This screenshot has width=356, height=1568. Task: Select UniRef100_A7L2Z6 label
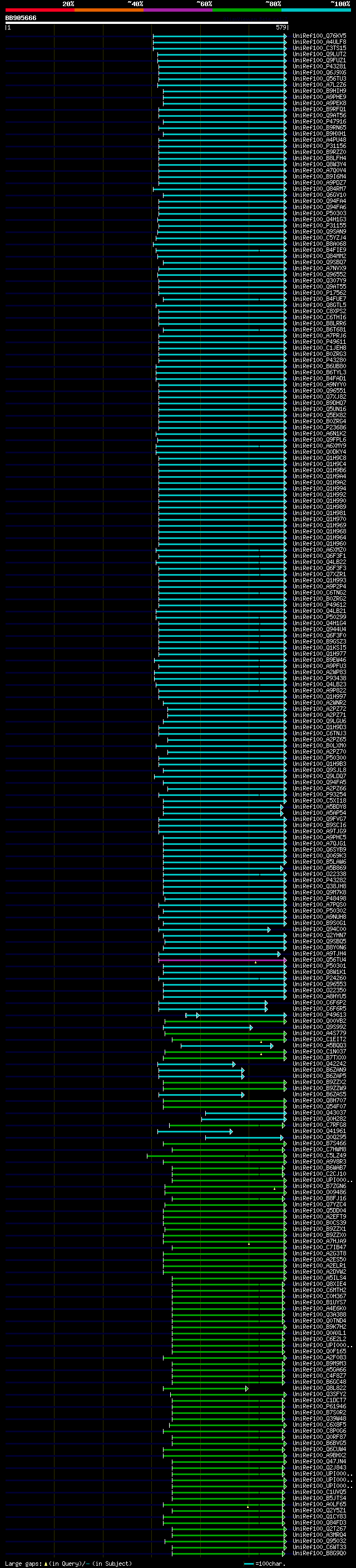click(319, 85)
